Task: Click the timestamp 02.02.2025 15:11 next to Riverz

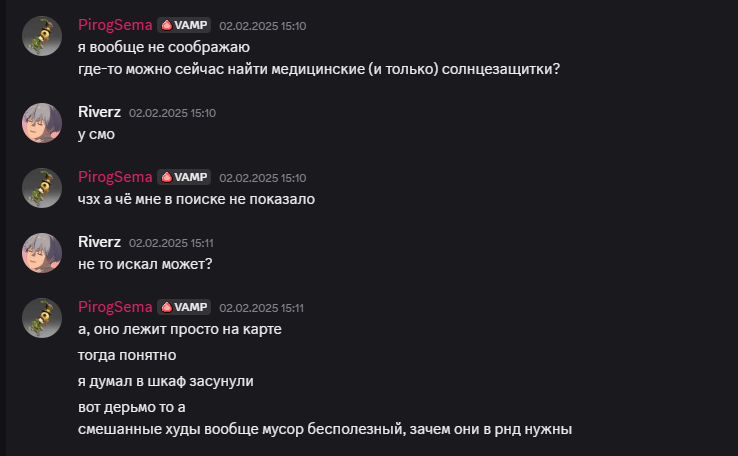Action: pos(171,243)
